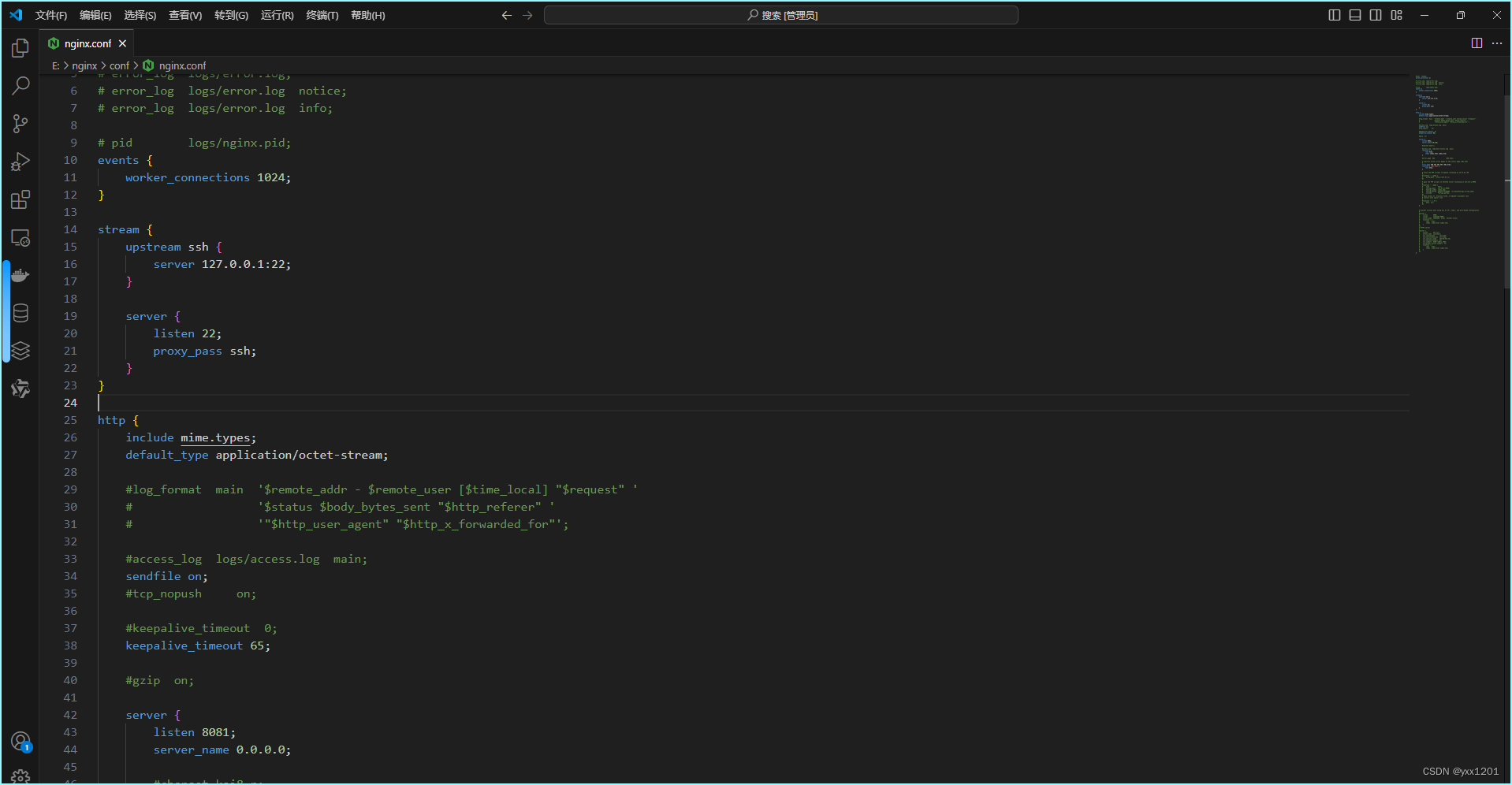Open the Accounts menu

tap(20, 742)
